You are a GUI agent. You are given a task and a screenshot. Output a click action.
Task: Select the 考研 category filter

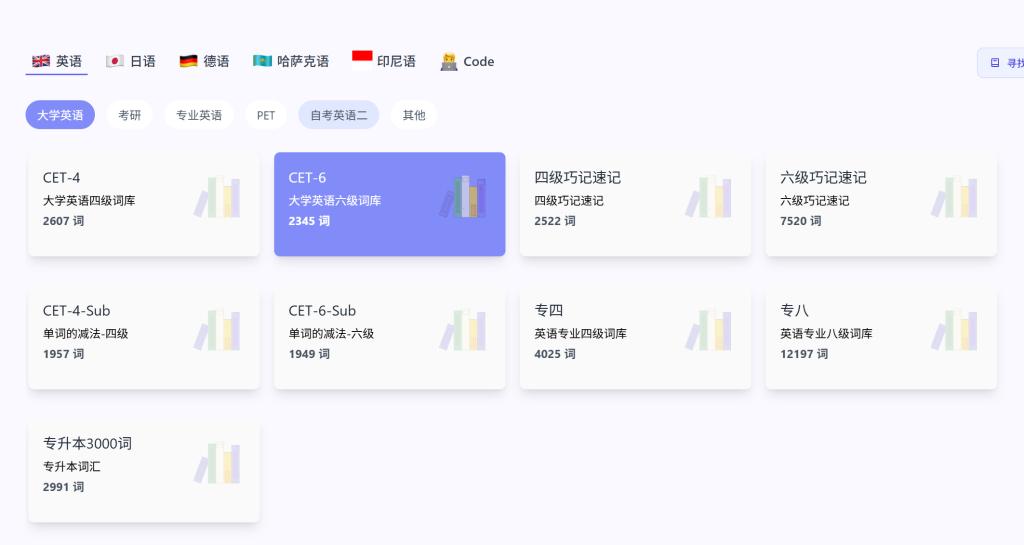130,115
